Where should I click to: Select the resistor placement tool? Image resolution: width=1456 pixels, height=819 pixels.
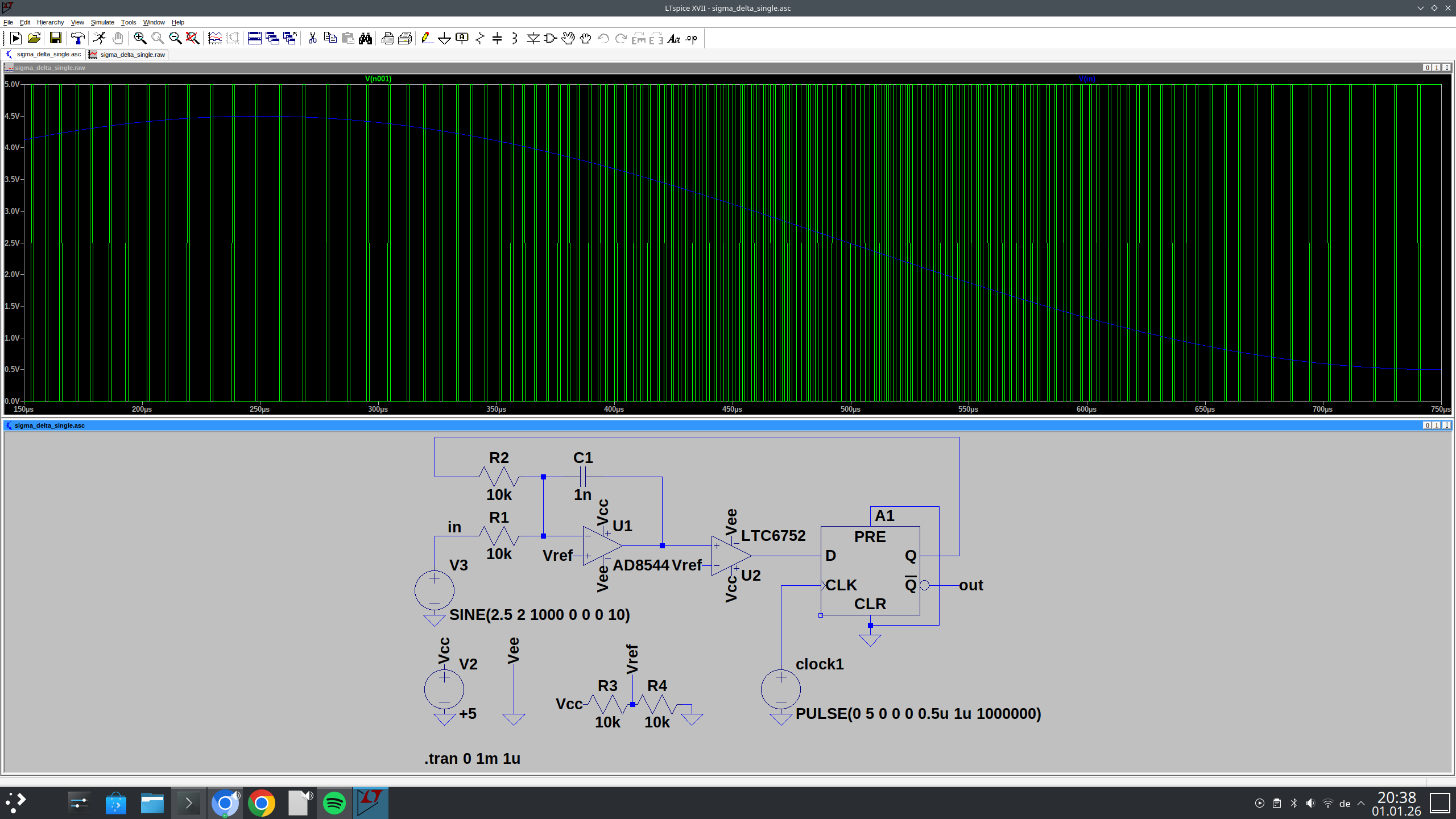click(x=480, y=38)
